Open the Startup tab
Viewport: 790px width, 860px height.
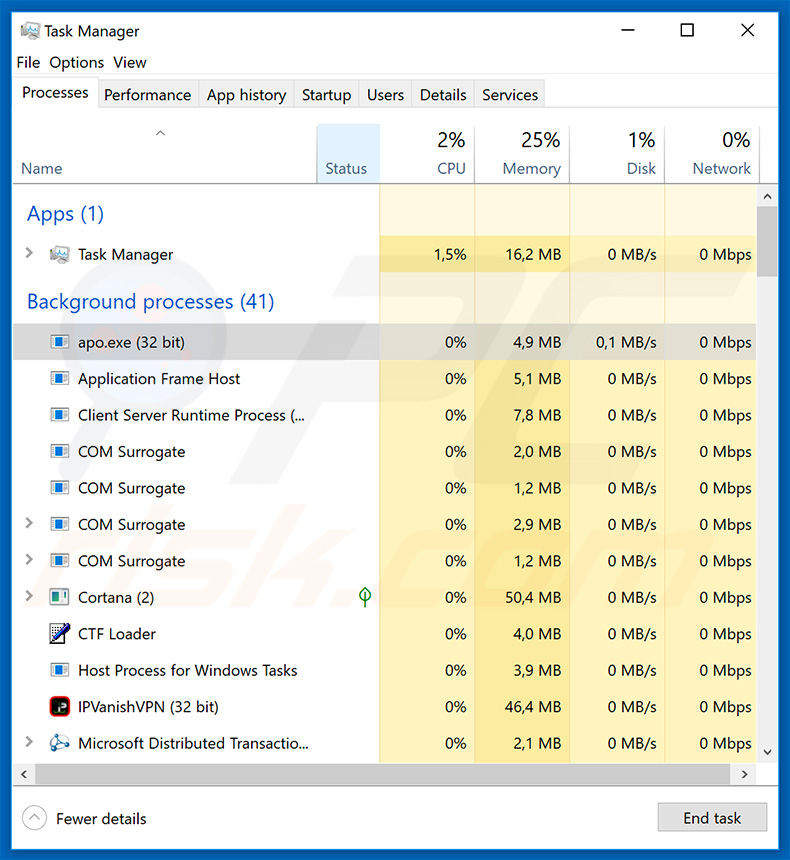pos(326,95)
